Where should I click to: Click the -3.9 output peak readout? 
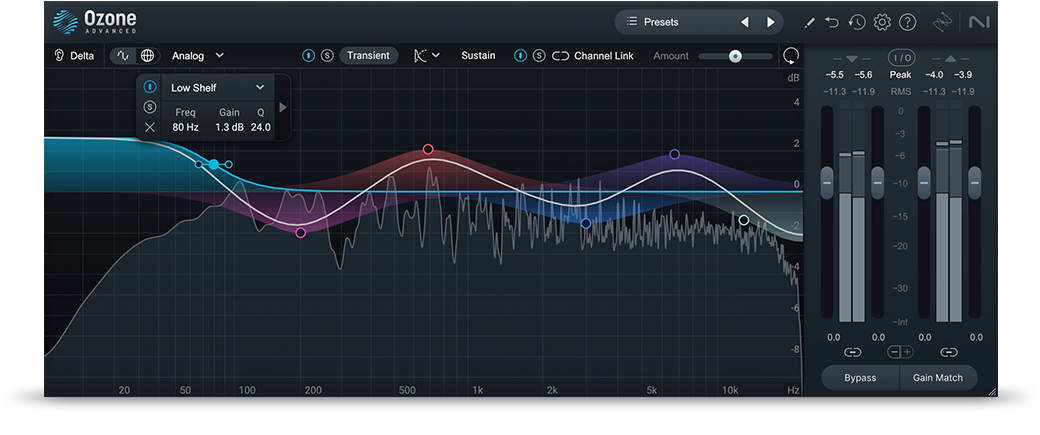tap(962, 76)
